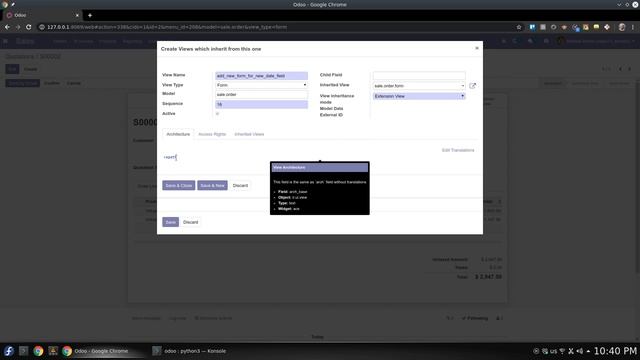Image resolution: width=640 pixels, height=360 pixels.
Task: Click the architecture code editor text
Action: point(170,157)
